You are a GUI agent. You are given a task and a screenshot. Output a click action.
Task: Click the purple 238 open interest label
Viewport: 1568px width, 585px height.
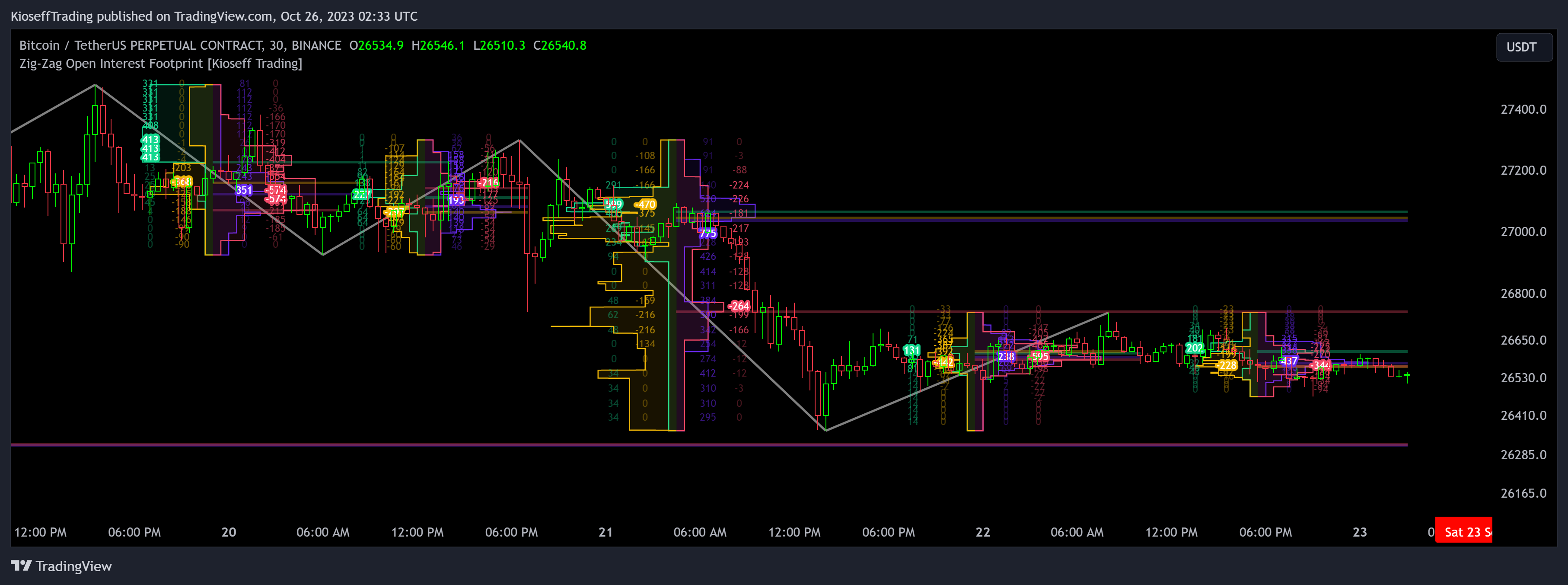[1006, 357]
